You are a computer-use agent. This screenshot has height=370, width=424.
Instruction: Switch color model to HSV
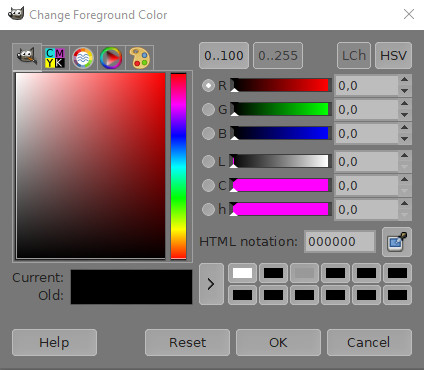pyautogui.click(x=393, y=56)
